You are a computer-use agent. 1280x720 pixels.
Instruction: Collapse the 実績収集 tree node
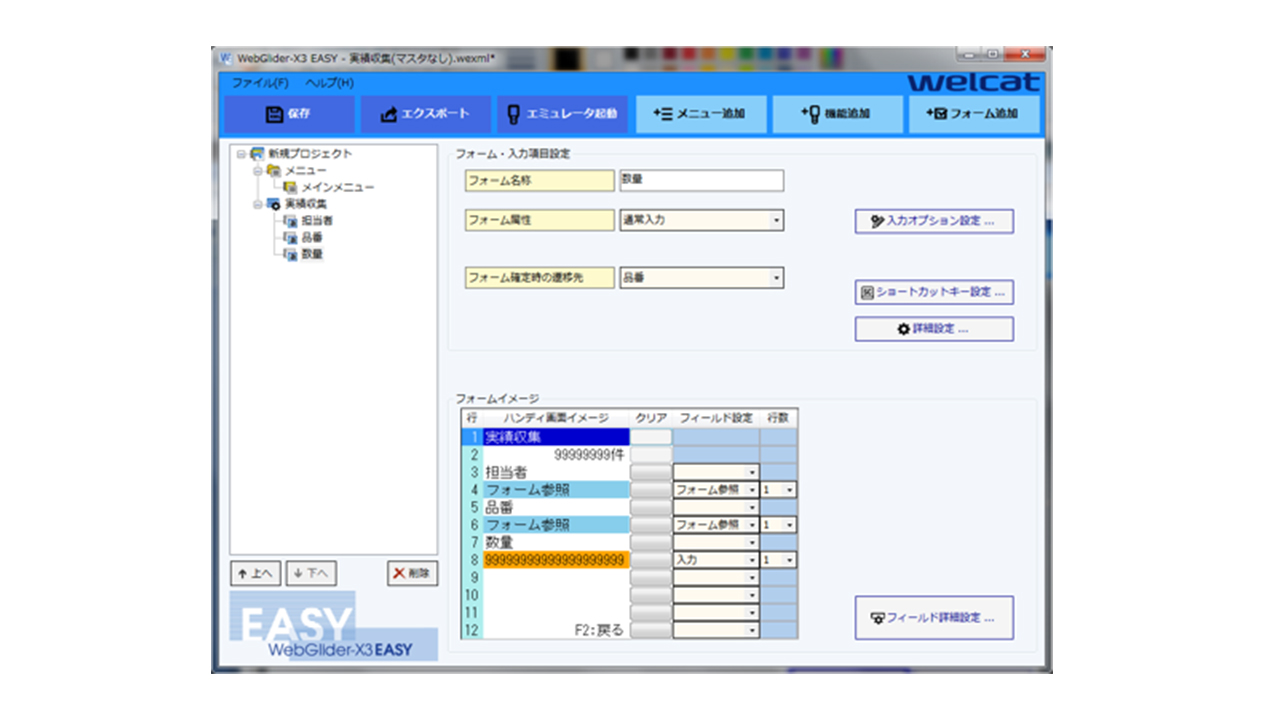[x=257, y=204]
